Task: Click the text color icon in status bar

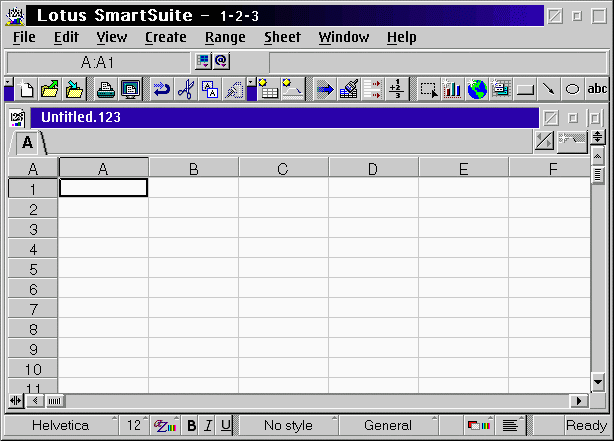Action: tap(165, 425)
